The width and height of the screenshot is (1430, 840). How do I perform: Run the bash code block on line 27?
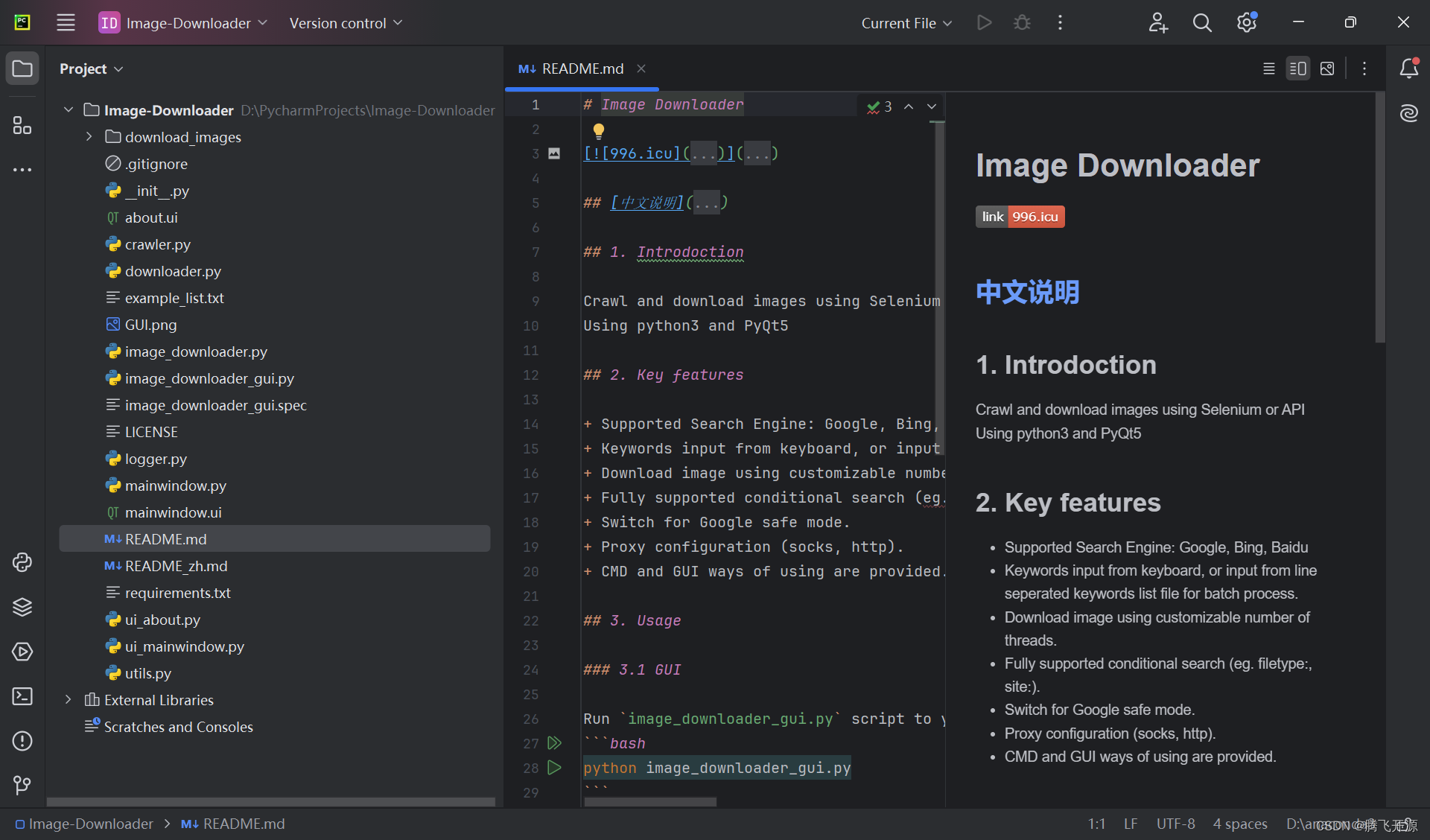(554, 742)
